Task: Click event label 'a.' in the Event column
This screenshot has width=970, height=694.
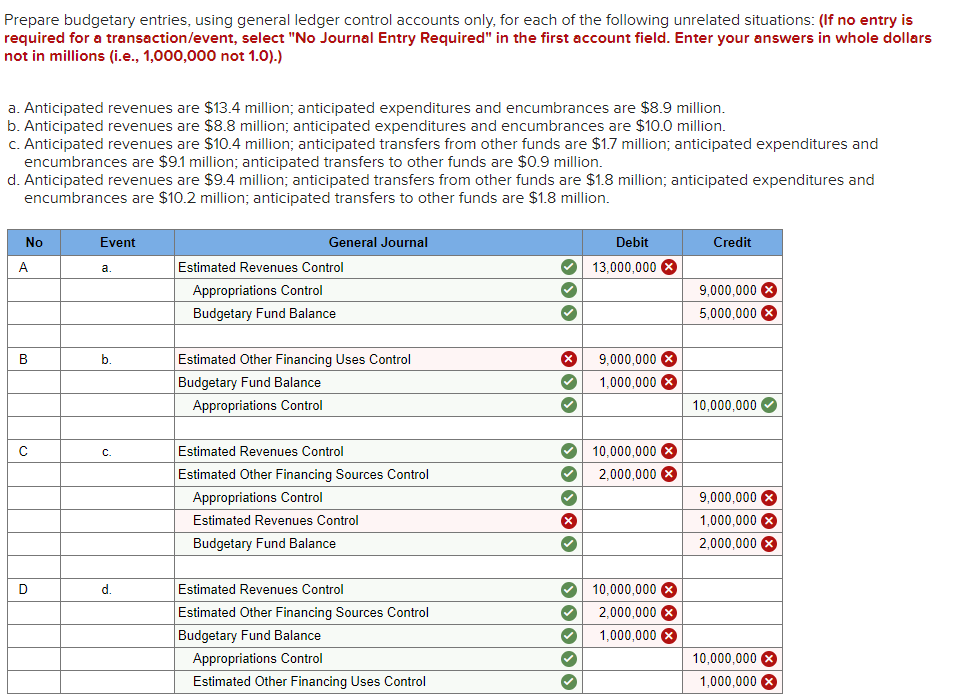Action: click(x=106, y=268)
